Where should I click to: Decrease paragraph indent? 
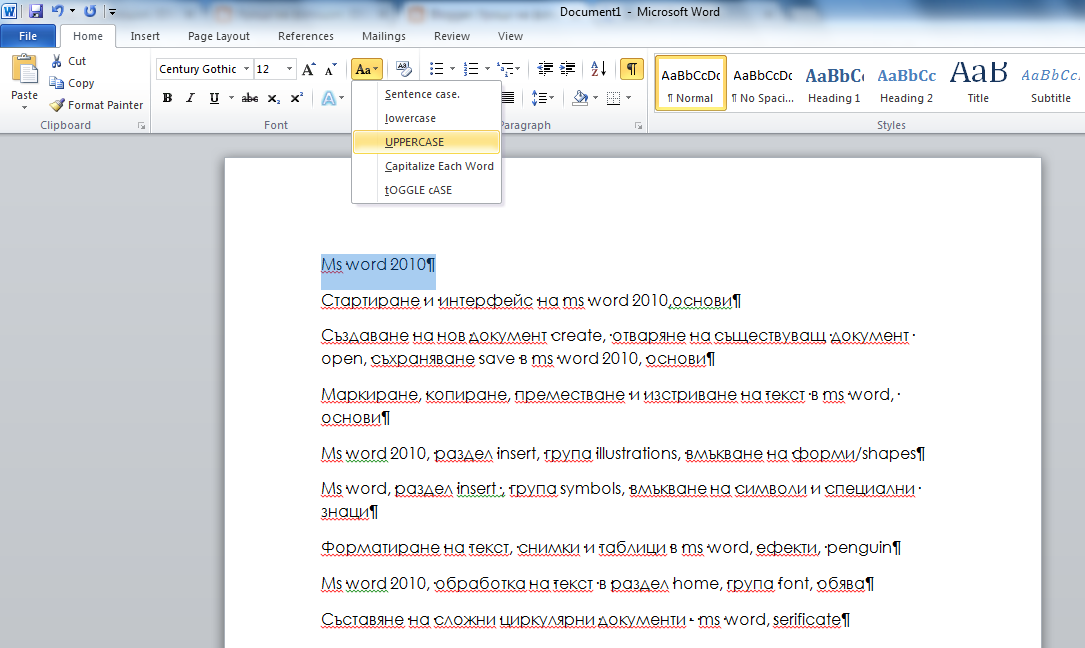coord(545,69)
